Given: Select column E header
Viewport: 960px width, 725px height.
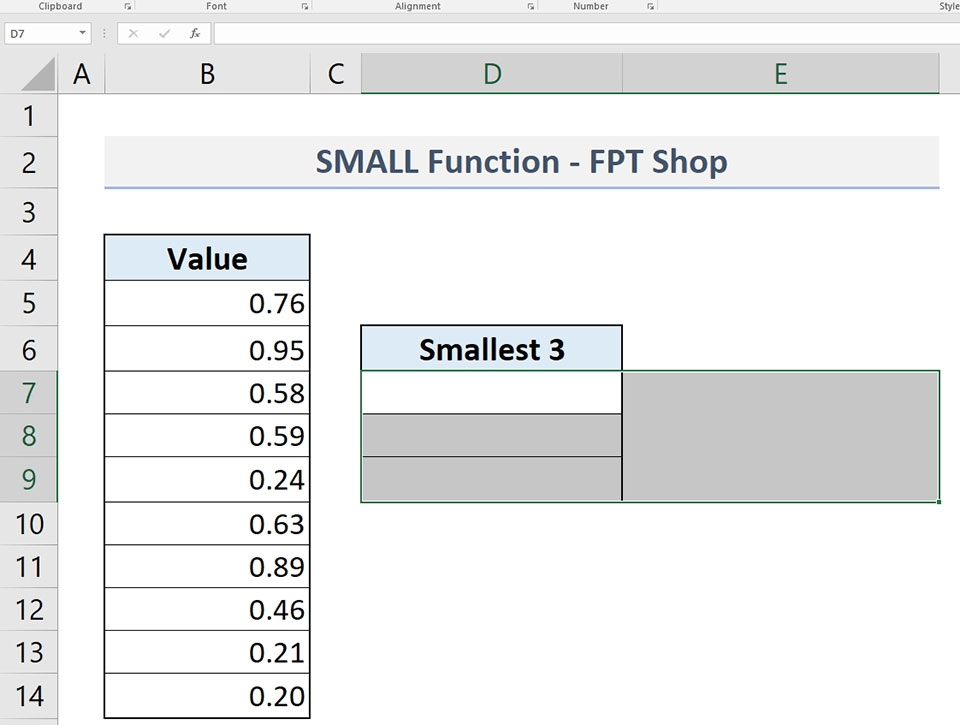Looking at the screenshot, I should pos(781,74).
